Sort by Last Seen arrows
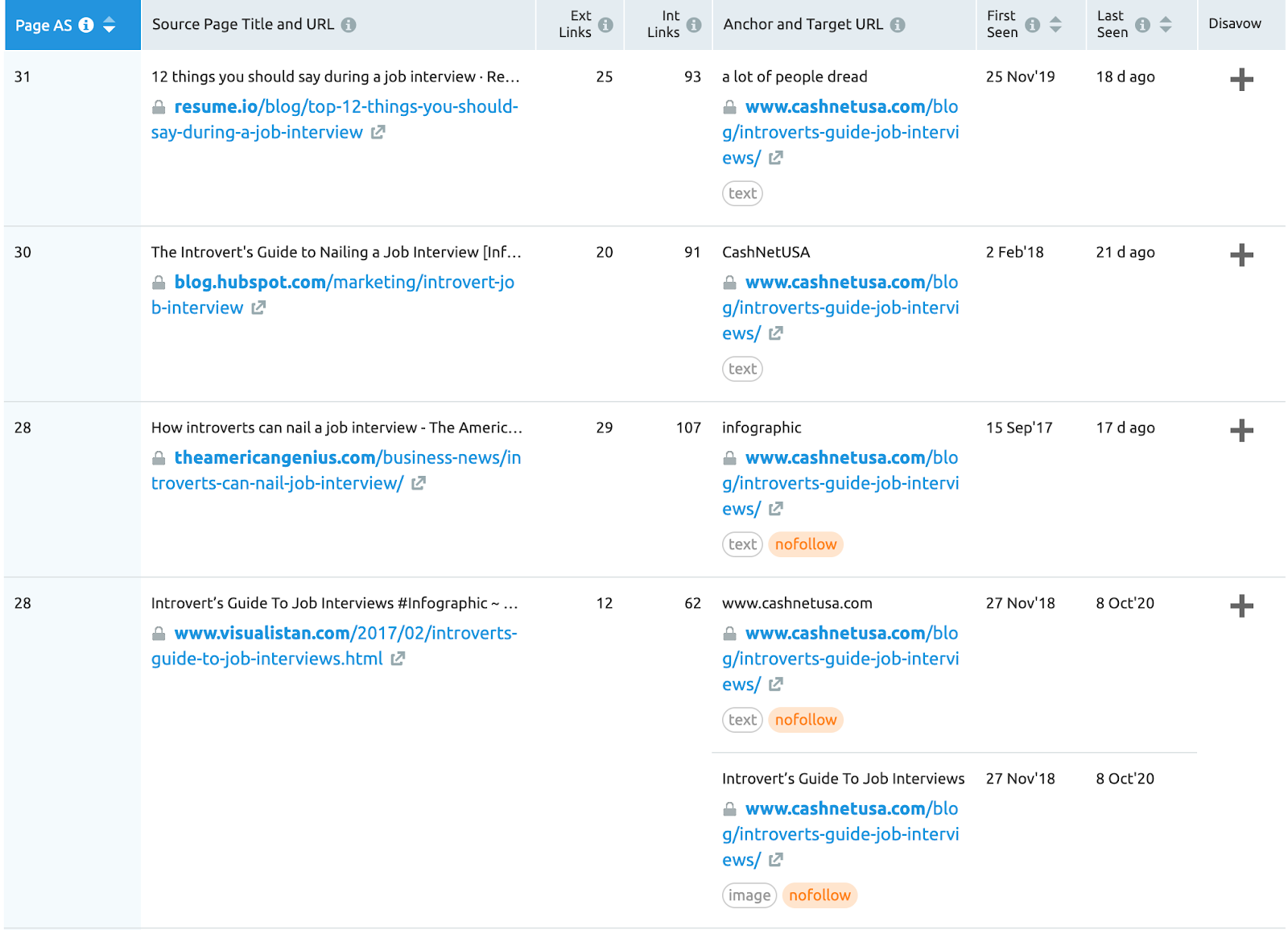This screenshot has width=1288, height=930. tap(1166, 25)
